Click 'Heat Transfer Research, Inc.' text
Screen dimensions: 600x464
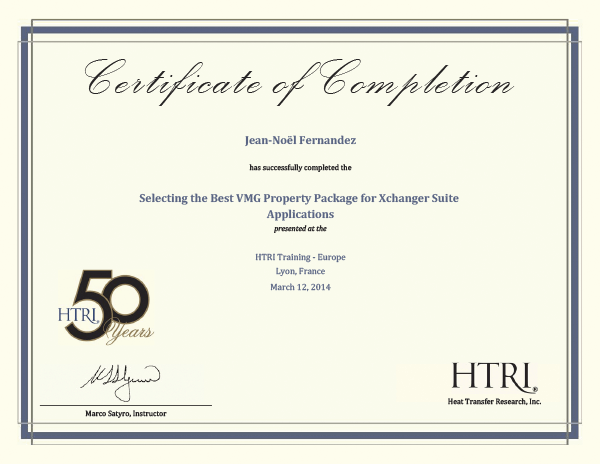[494, 401]
